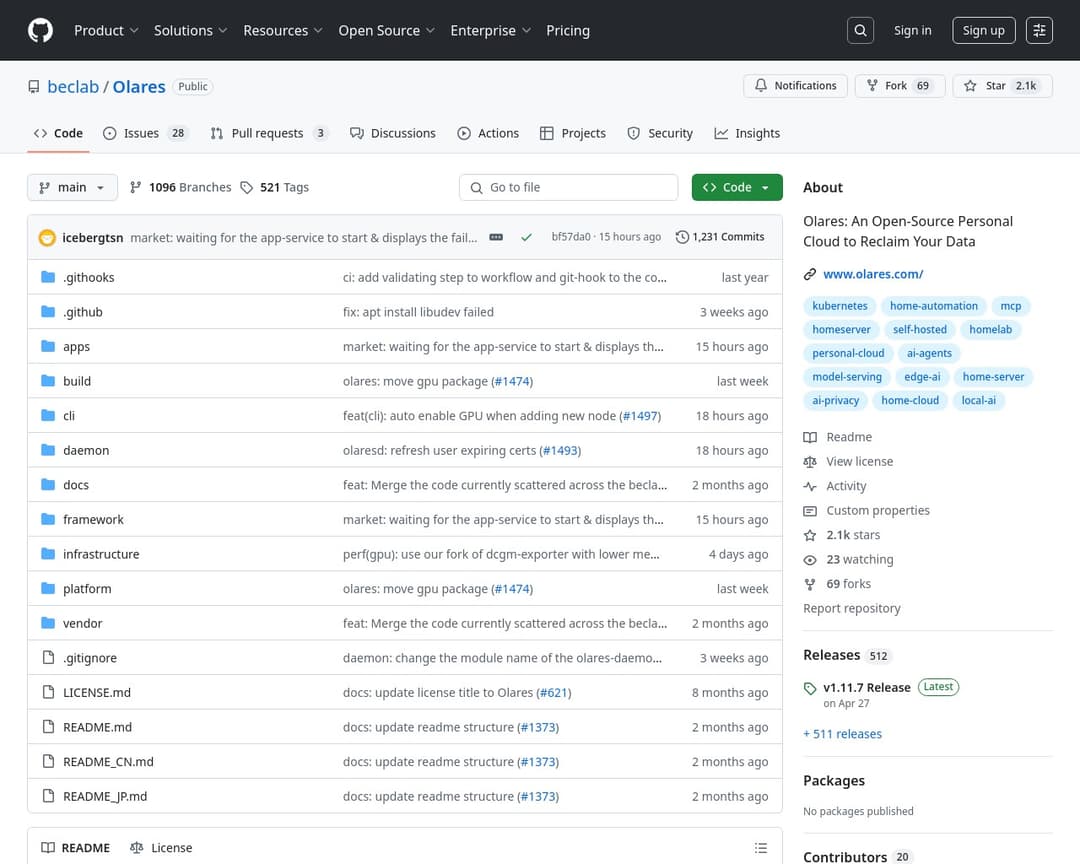Switch to the Issues tab

click(x=146, y=133)
